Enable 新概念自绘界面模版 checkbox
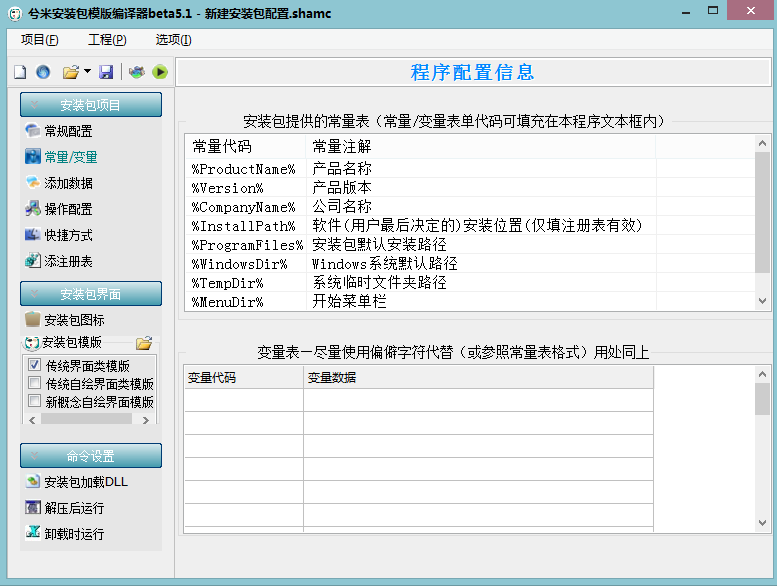This screenshot has width=777, height=586. coord(35,401)
